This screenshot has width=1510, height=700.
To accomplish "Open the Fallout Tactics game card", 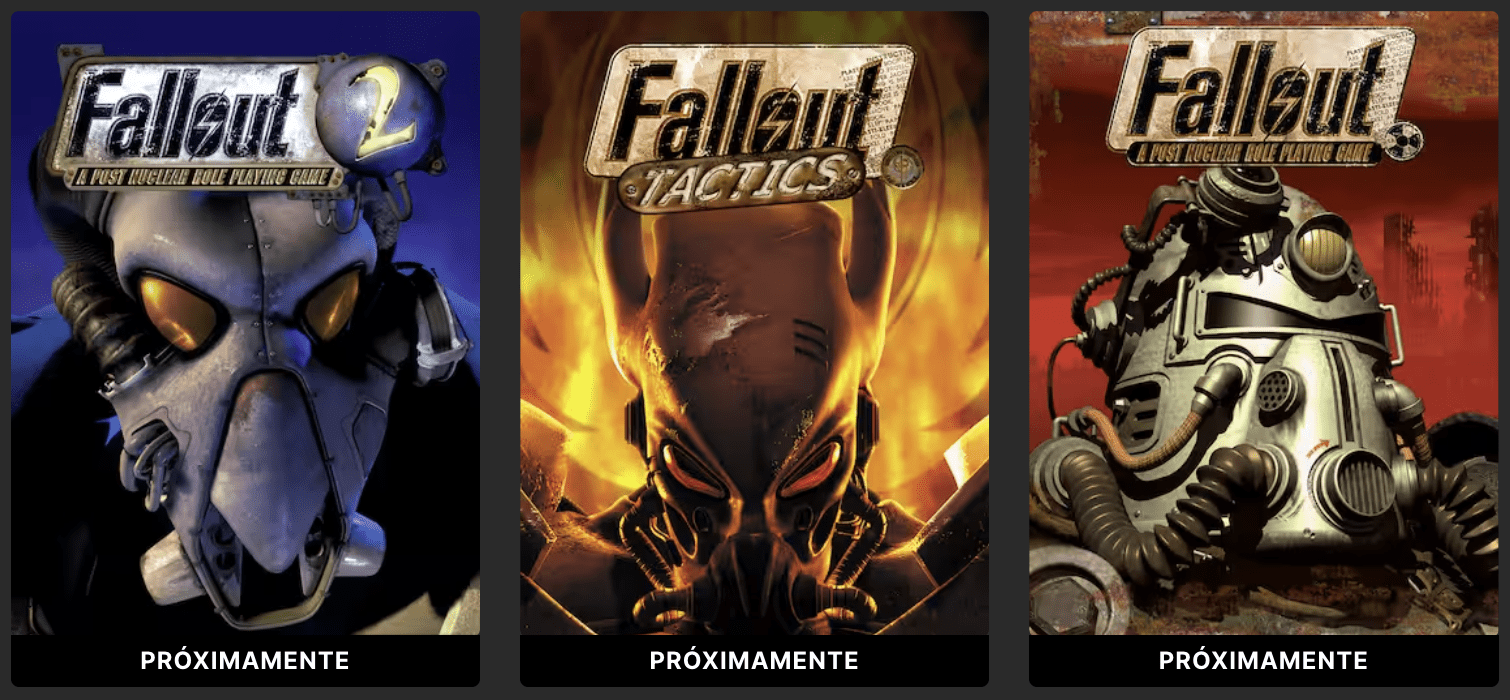I will click(754, 348).
